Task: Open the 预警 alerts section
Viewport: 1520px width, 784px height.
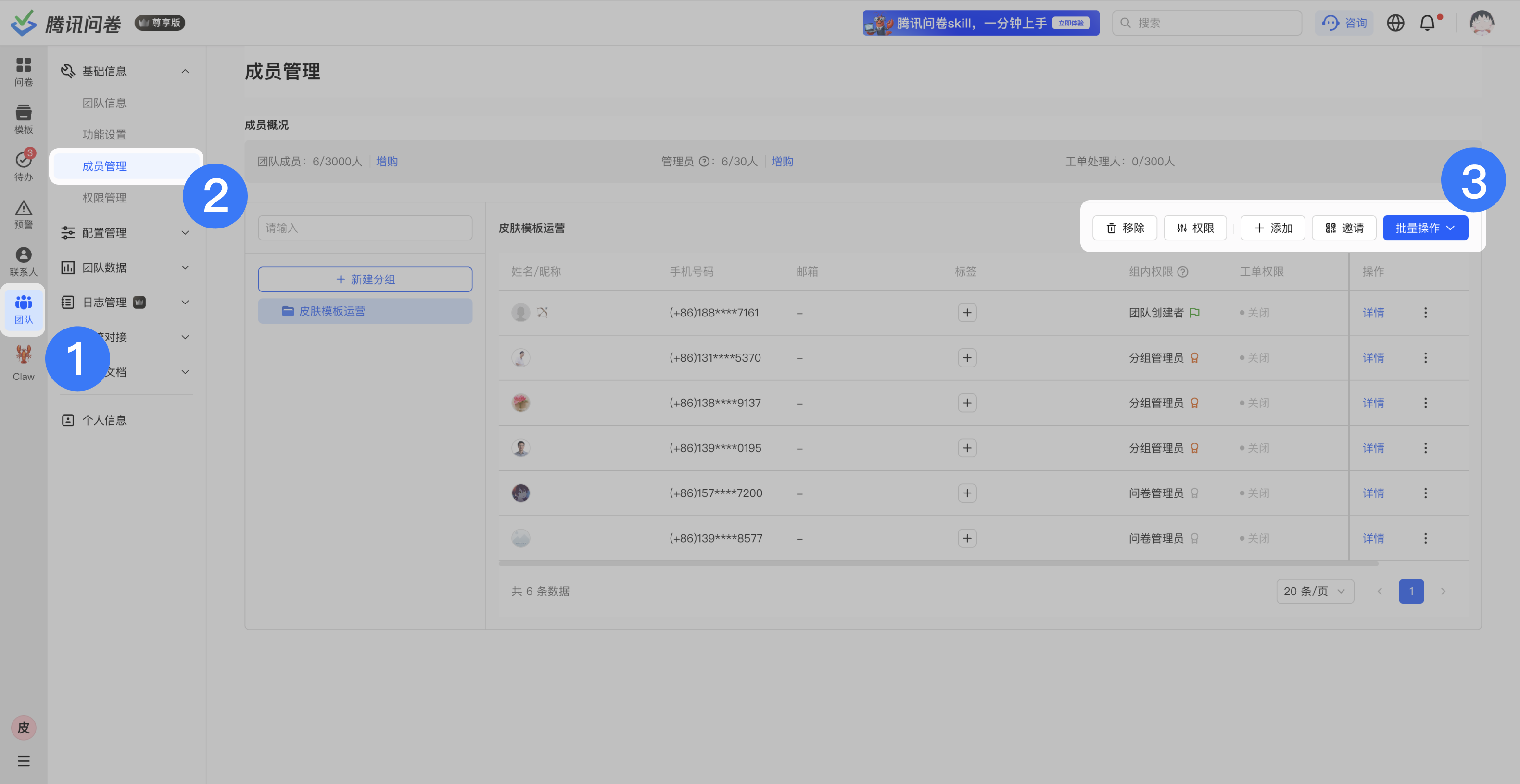Action: pyautogui.click(x=24, y=214)
